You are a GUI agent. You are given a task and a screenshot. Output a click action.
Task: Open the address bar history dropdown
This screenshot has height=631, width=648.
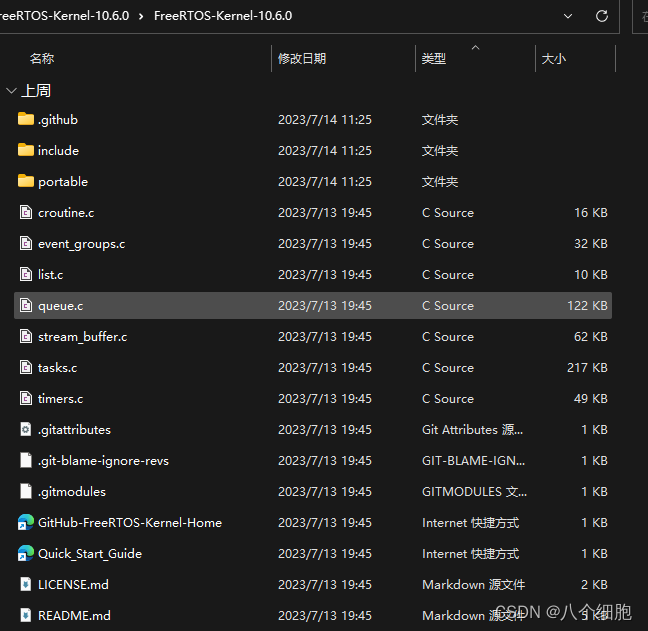[x=568, y=16]
